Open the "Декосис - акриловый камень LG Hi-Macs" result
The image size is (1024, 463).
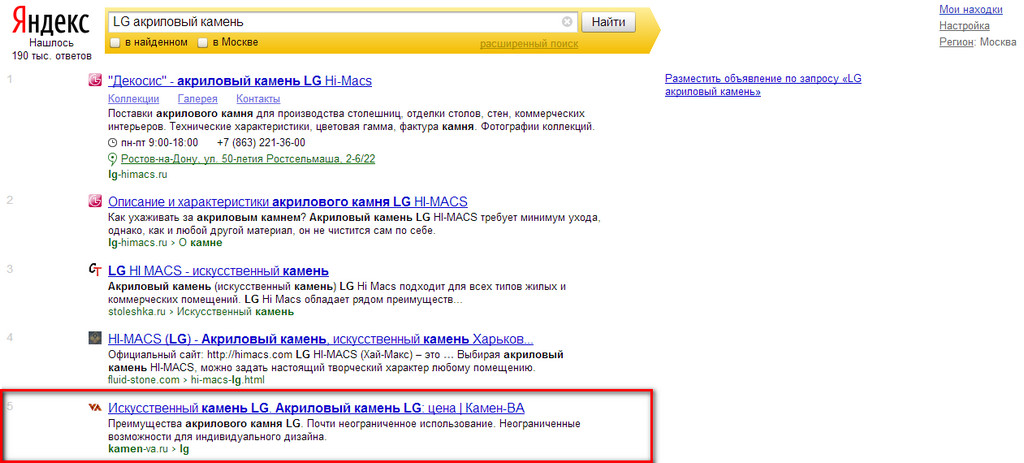tap(240, 81)
